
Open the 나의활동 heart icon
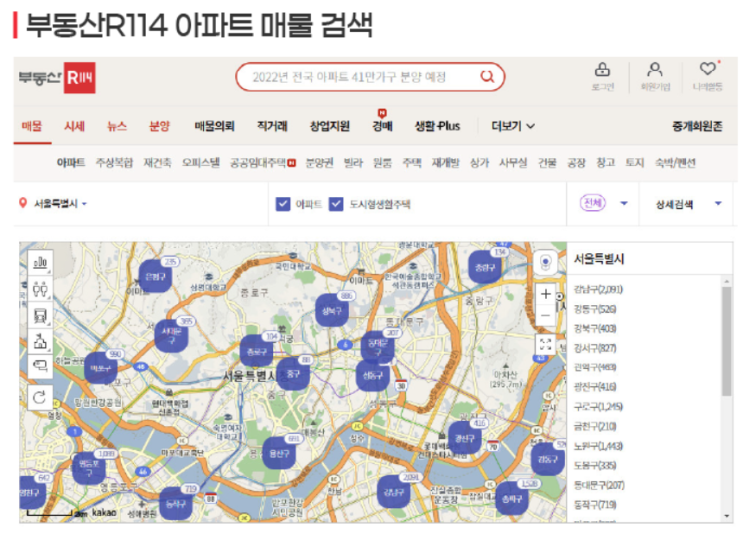[x=708, y=69]
